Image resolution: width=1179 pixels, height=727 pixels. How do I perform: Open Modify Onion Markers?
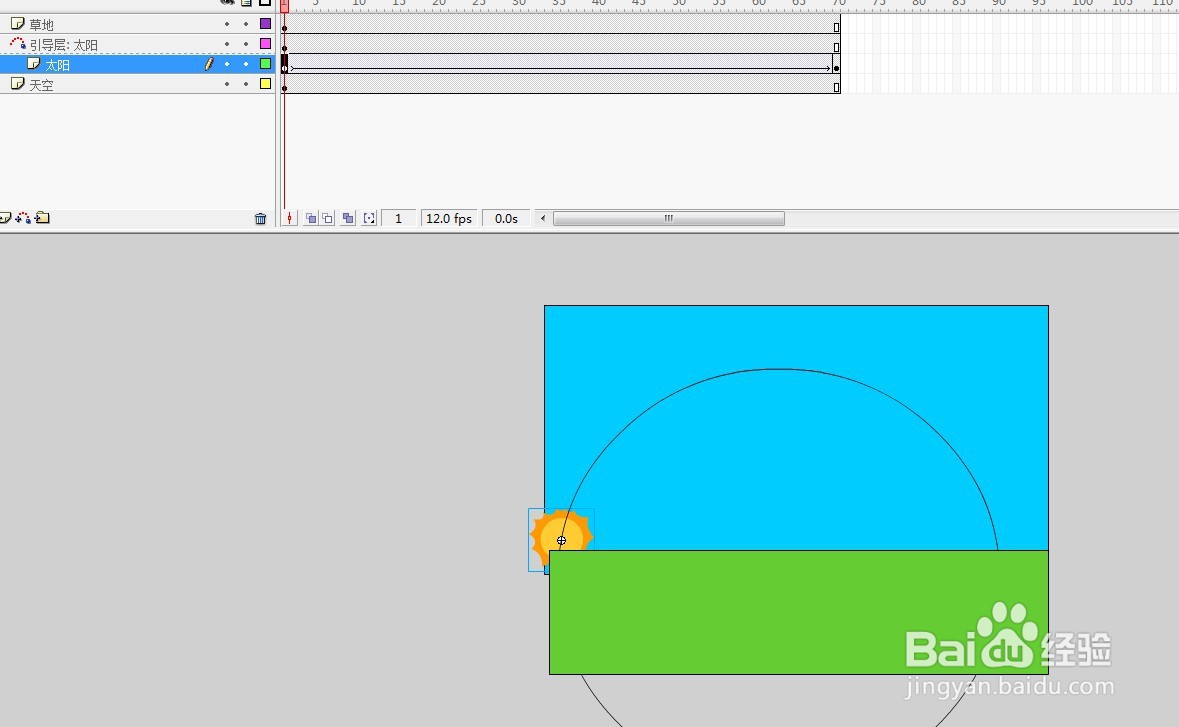(x=369, y=218)
